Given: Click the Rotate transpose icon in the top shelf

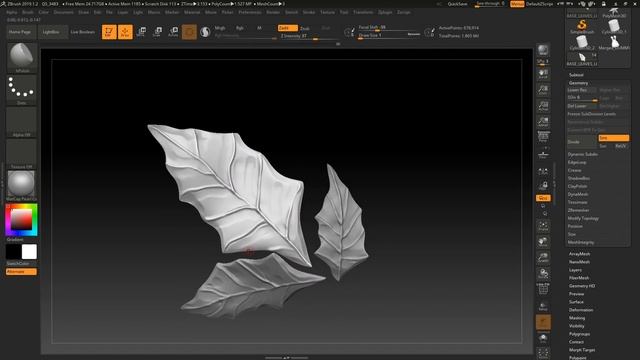Looking at the screenshot, I should pyautogui.click(x=173, y=32).
